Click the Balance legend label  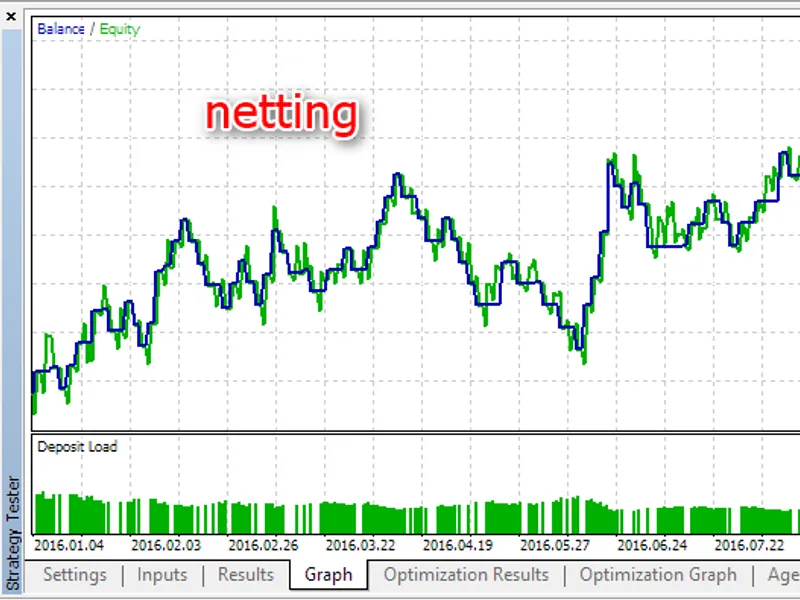click(61, 29)
